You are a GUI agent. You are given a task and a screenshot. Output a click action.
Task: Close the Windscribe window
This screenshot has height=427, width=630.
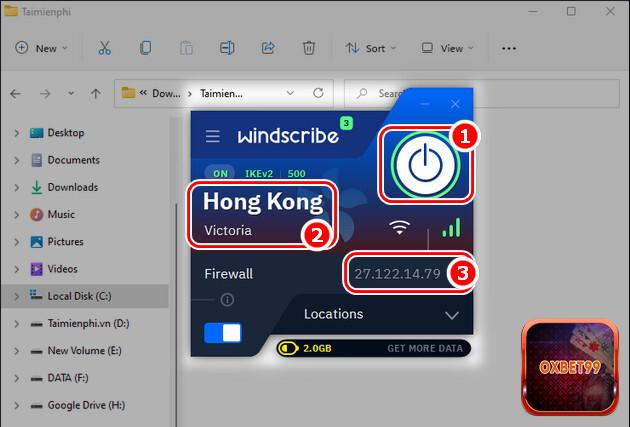coord(455,104)
